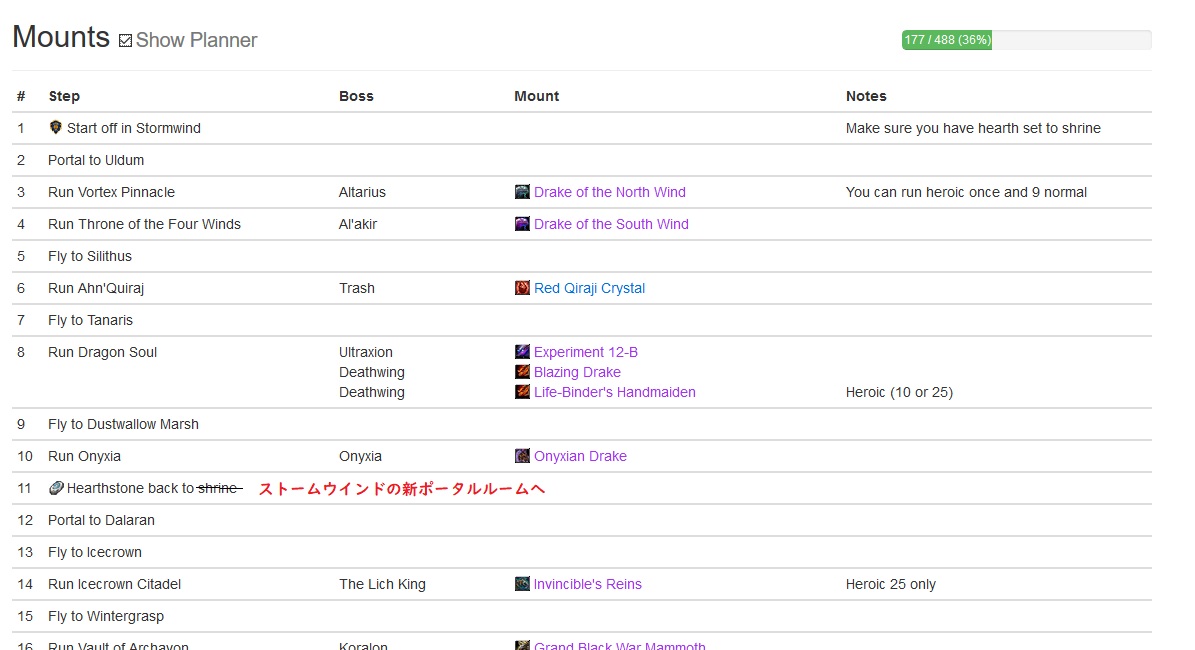Click the Onyxian Drake mount icon
The image size is (1195, 650).
click(522, 456)
